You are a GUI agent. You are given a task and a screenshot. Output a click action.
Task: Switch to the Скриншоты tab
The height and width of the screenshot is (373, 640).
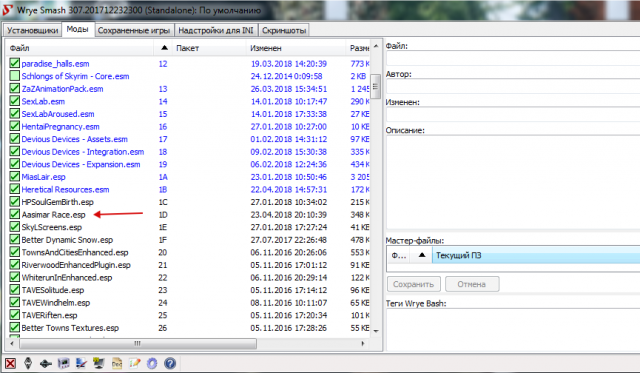(284, 30)
